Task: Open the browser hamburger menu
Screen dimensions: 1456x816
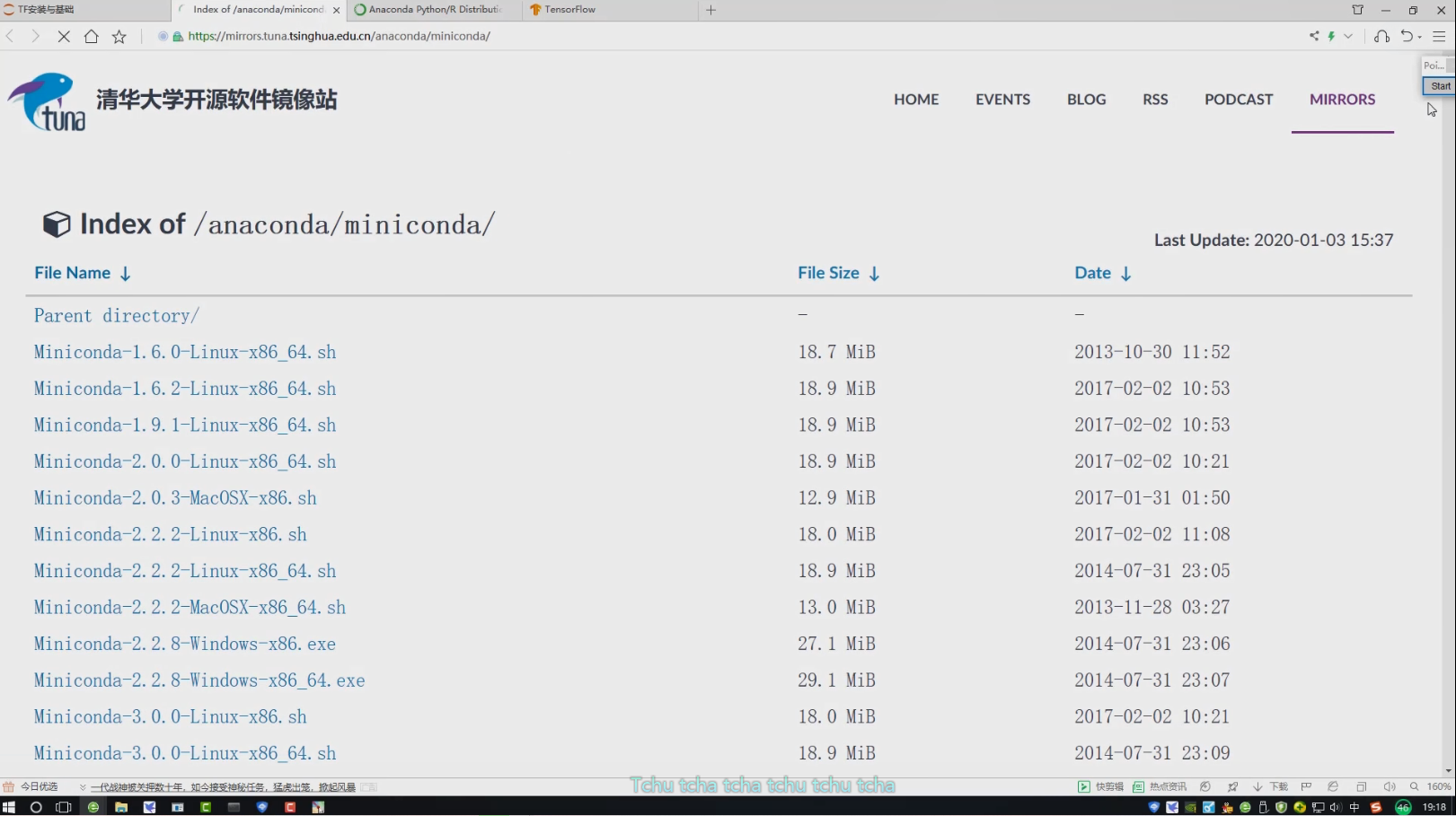Action: 1439,36
